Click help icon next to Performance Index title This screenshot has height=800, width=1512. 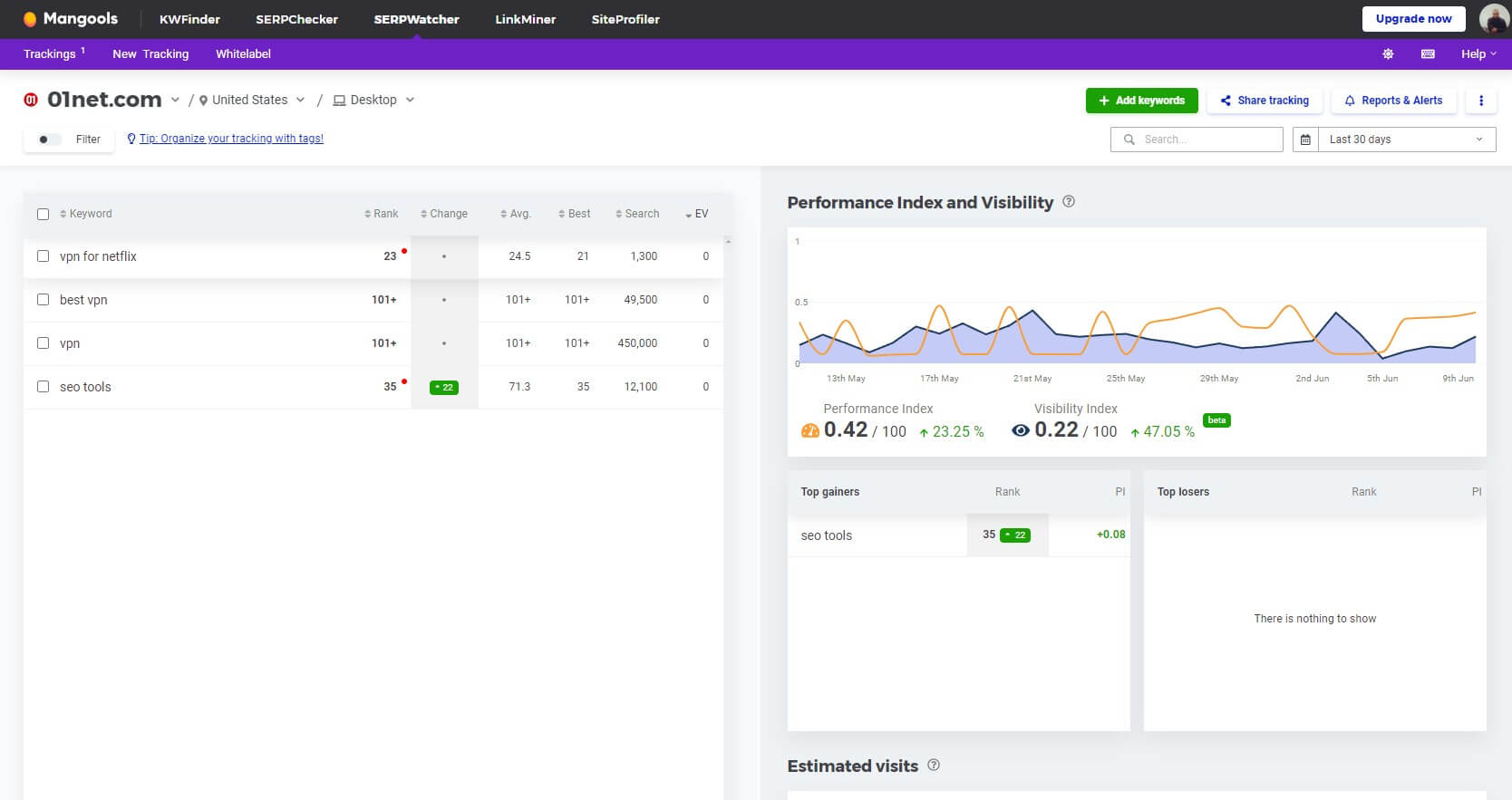click(x=1069, y=201)
